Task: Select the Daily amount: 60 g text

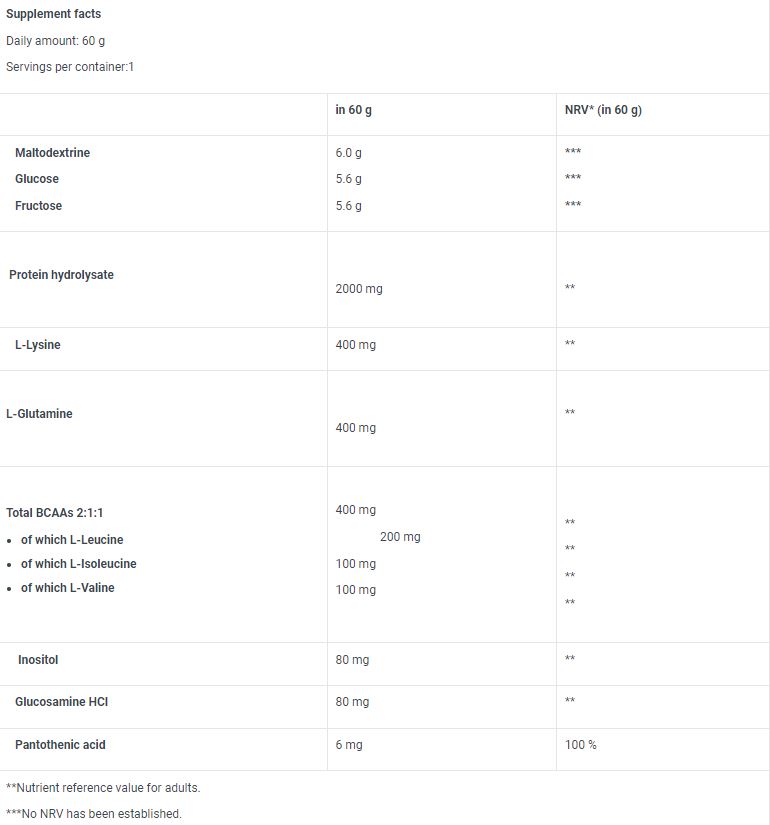Action: coord(55,41)
